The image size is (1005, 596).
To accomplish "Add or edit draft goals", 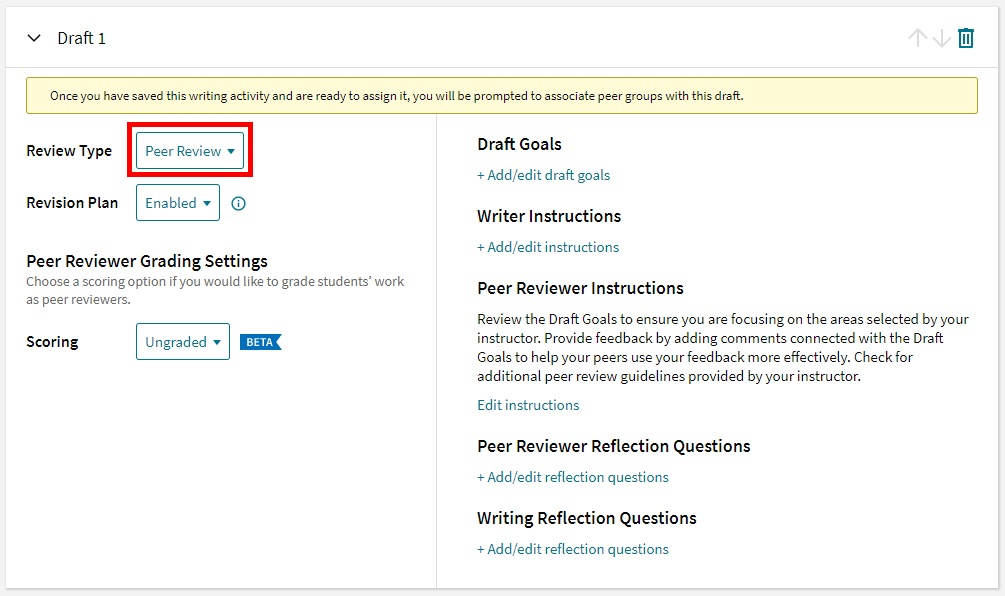I will point(544,175).
